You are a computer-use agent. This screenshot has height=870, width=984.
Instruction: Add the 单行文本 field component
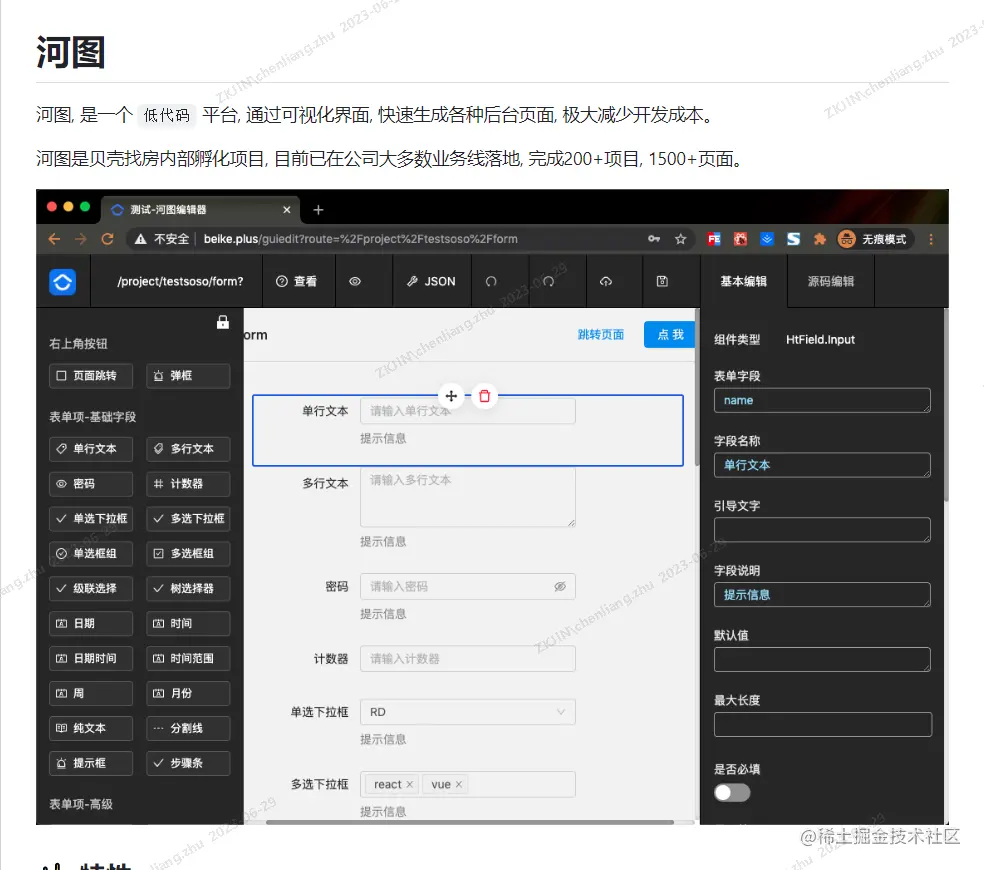(91, 449)
